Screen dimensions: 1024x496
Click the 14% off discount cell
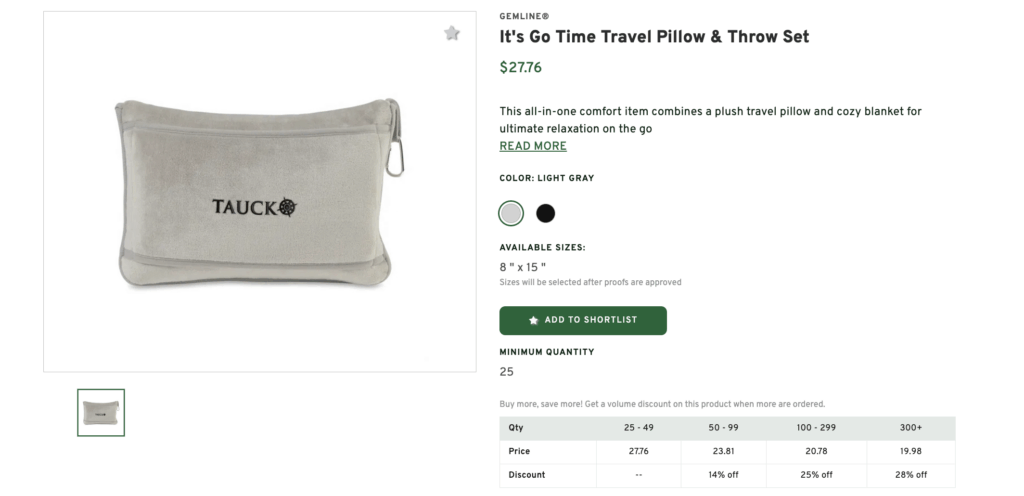pyautogui.click(x=724, y=475)
